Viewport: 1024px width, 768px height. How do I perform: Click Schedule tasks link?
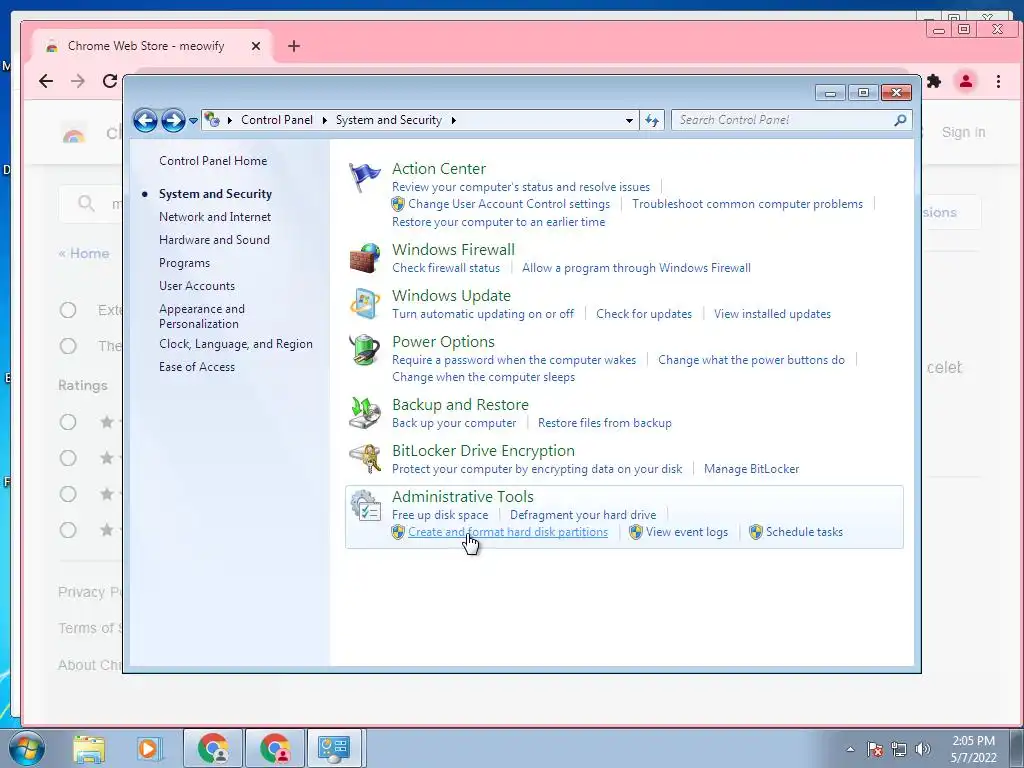click(x=804, y=532)
